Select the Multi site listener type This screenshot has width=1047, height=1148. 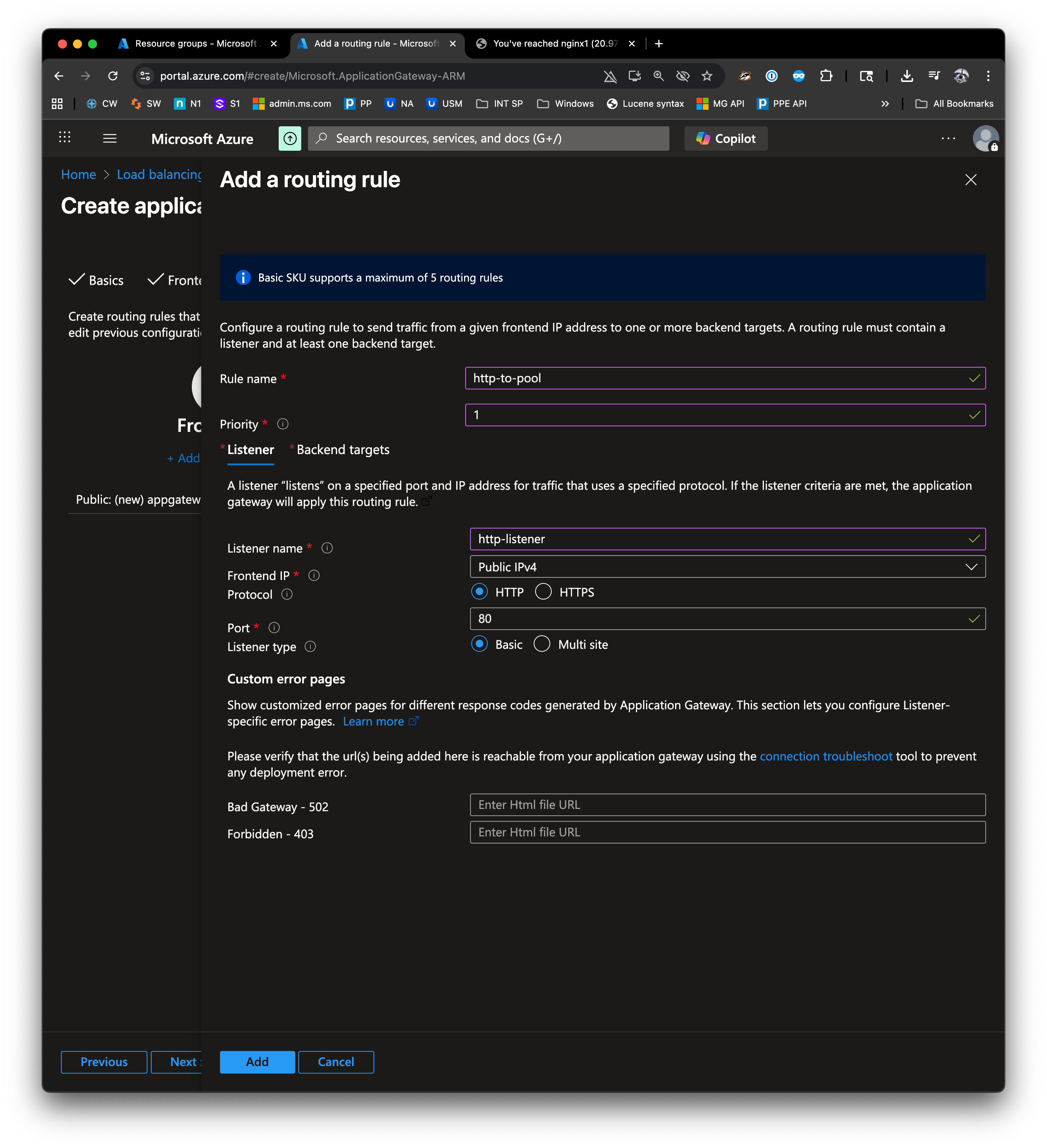(x=542, y=644)
